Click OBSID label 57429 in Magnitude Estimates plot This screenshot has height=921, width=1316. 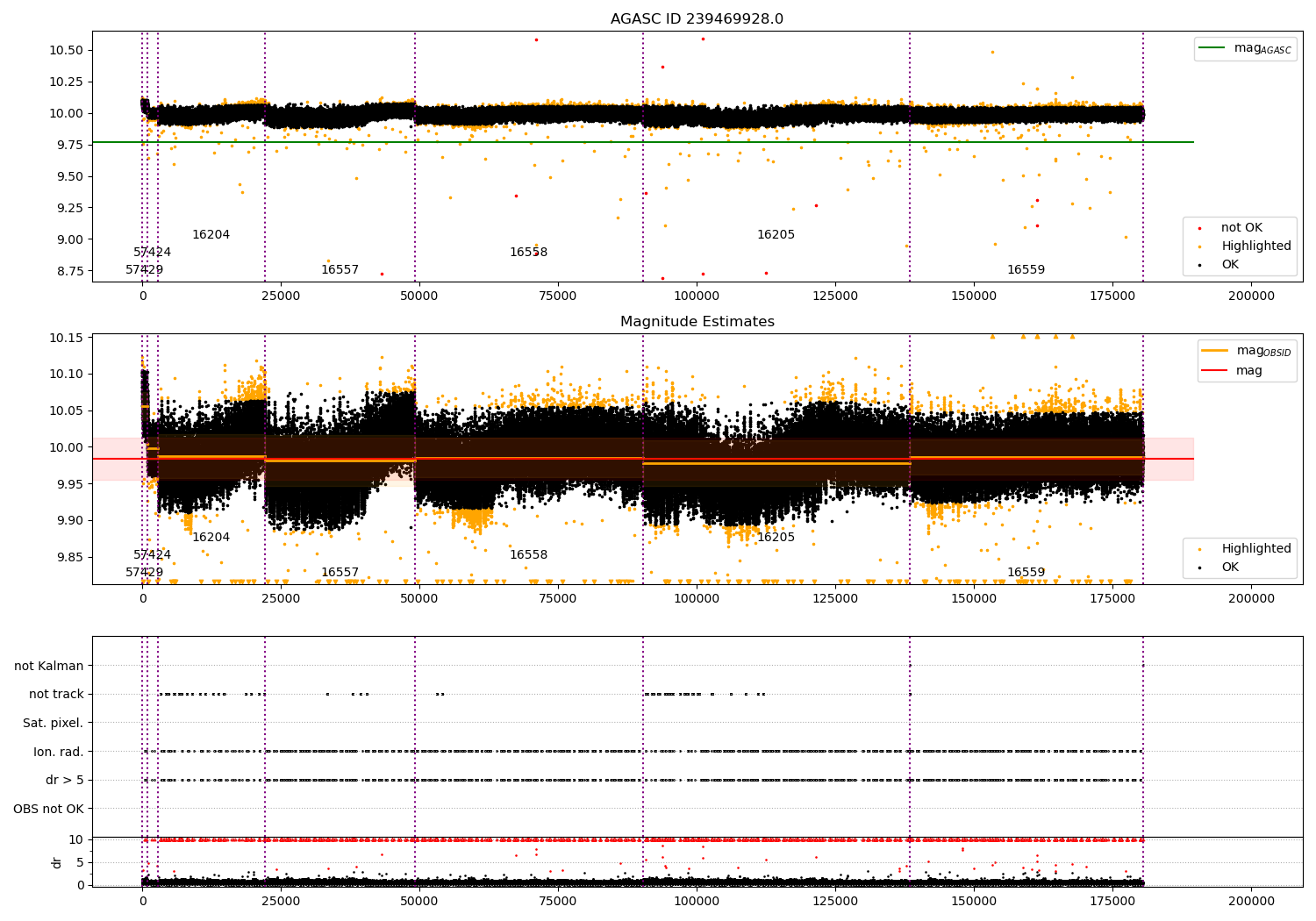[145, 573]
